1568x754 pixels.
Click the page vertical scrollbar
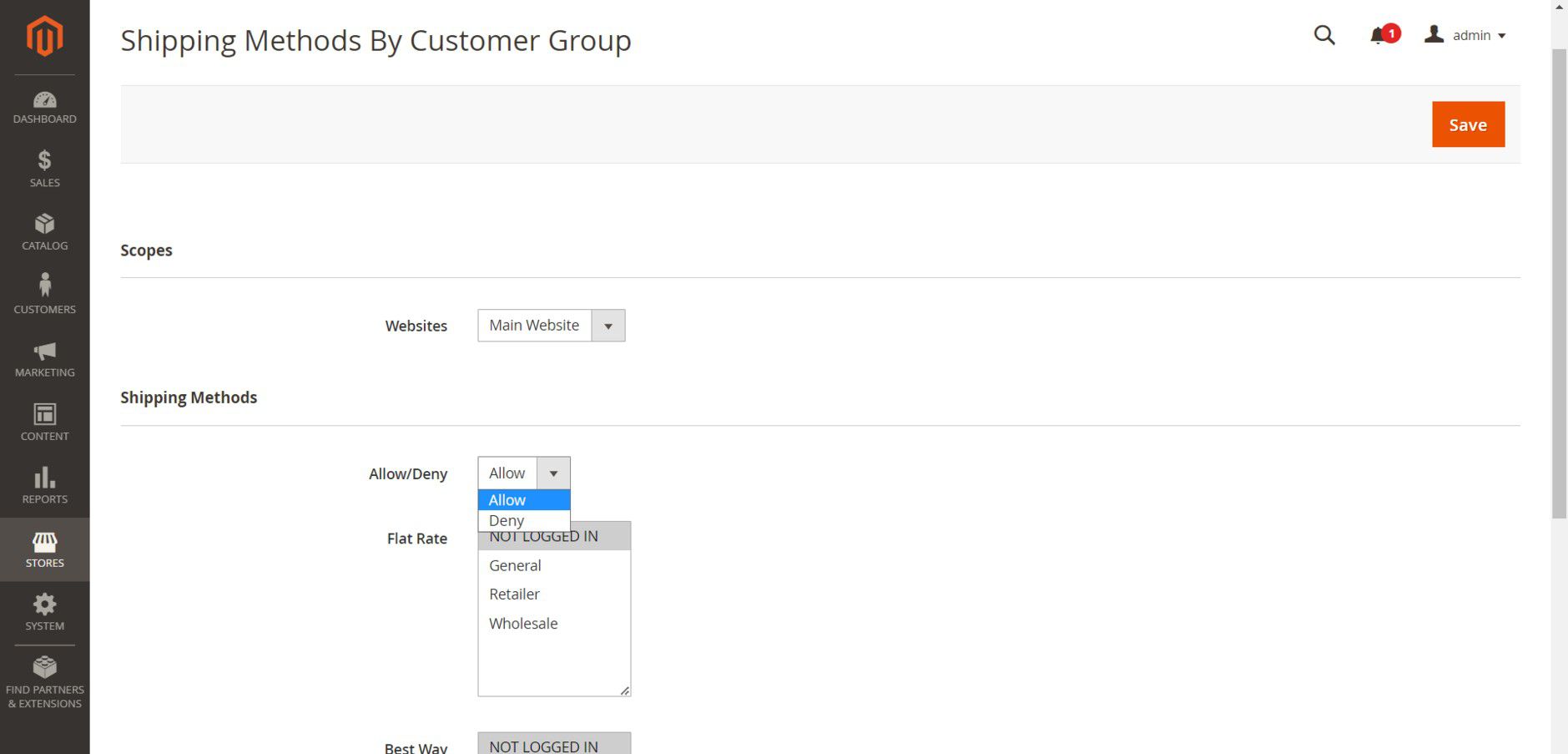[1559, 284]
